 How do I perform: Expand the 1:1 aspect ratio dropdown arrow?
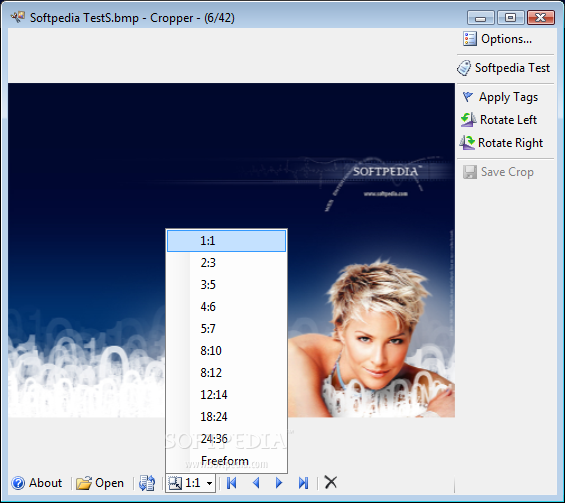pyautogui.click(x=209, y=483)
